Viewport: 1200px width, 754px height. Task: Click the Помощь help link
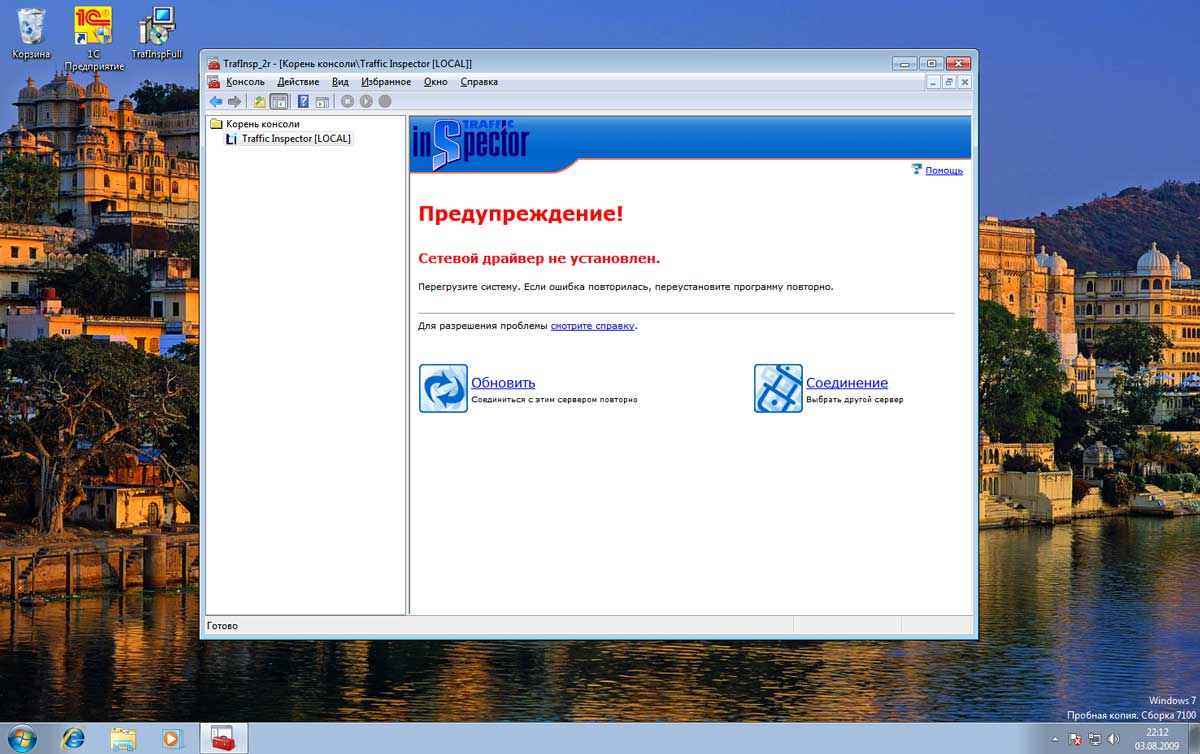pos(944,170)
